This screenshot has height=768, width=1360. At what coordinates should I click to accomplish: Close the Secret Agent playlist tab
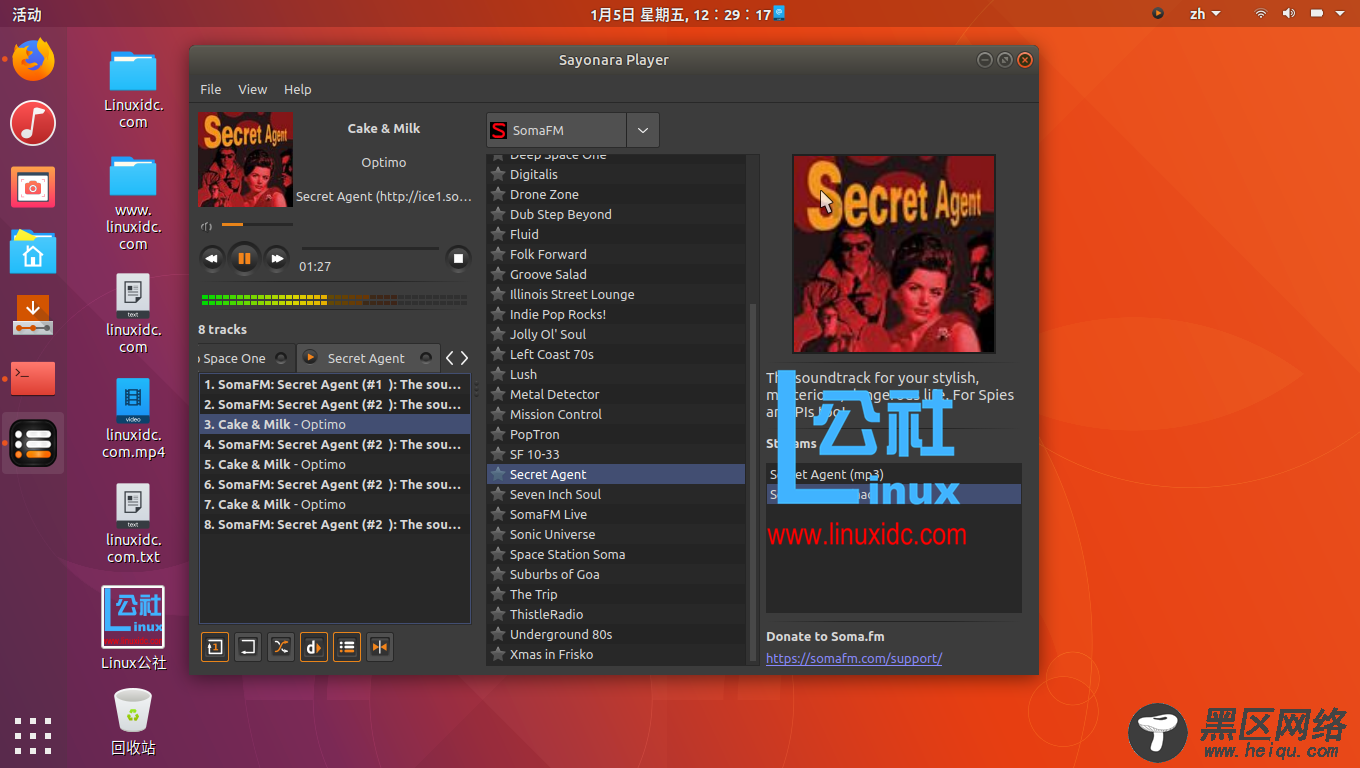[x=427, y=358]
